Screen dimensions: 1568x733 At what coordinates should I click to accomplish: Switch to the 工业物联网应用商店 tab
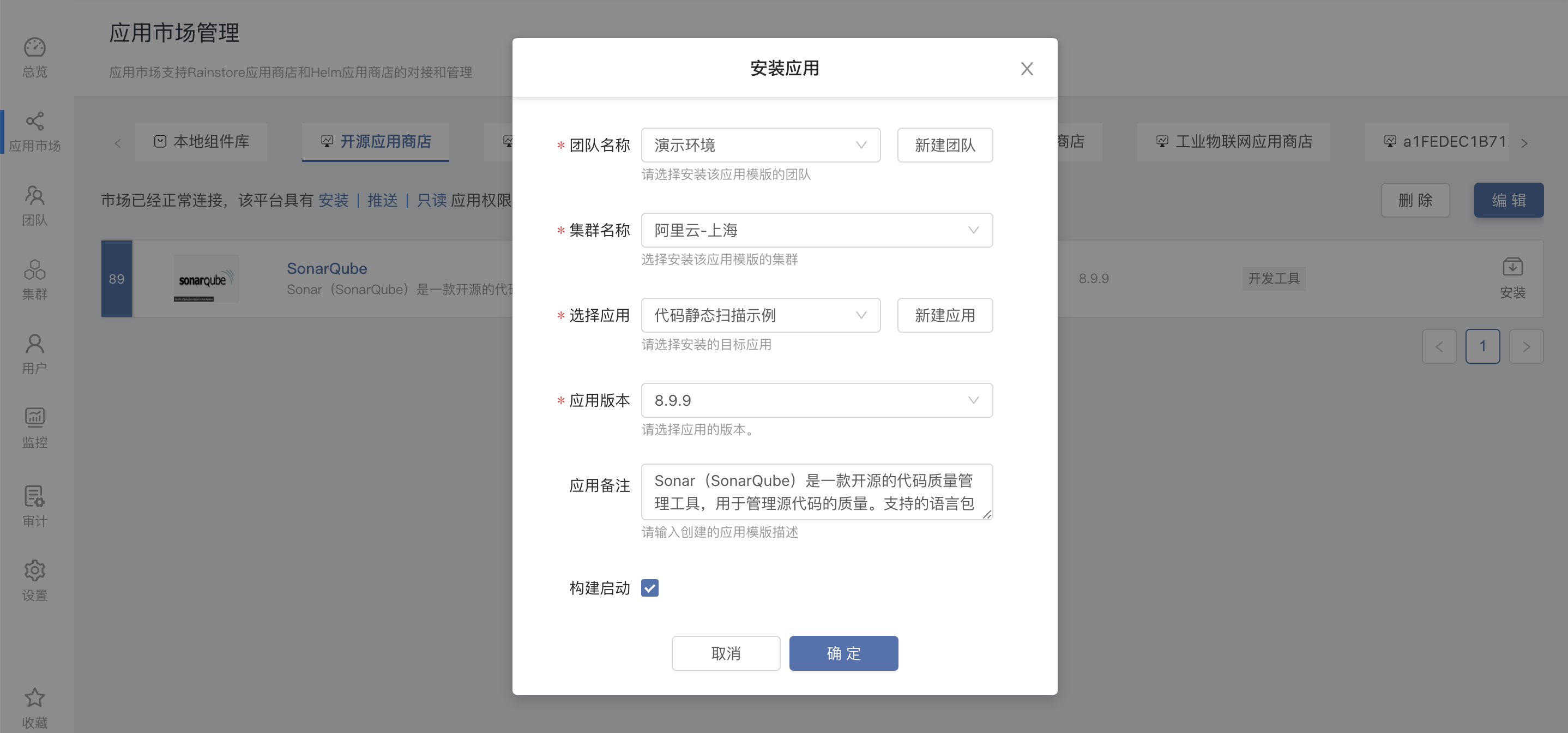click(x=1233, y=141)
